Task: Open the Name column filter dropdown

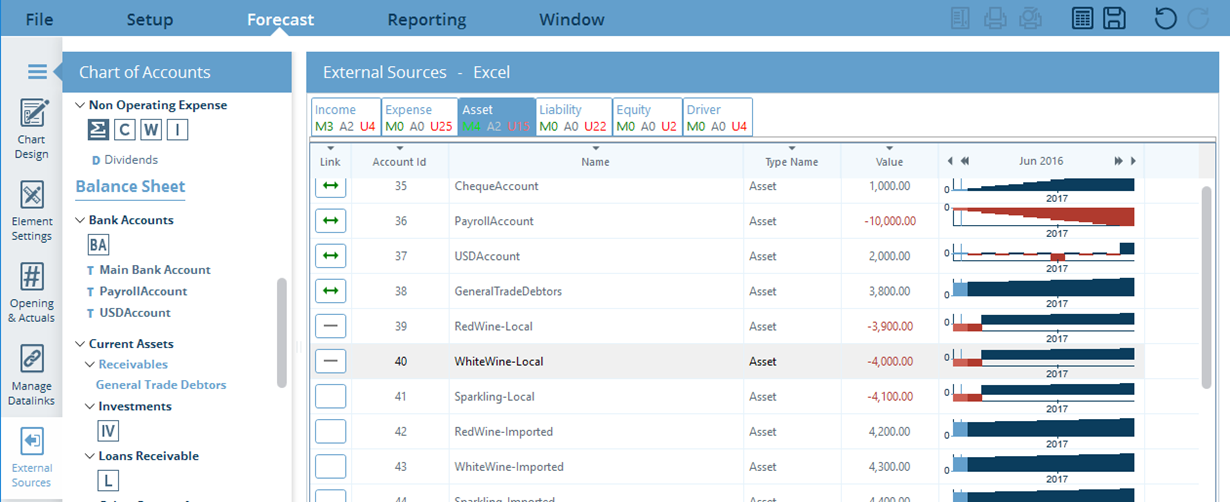Action: click(595, 150)
